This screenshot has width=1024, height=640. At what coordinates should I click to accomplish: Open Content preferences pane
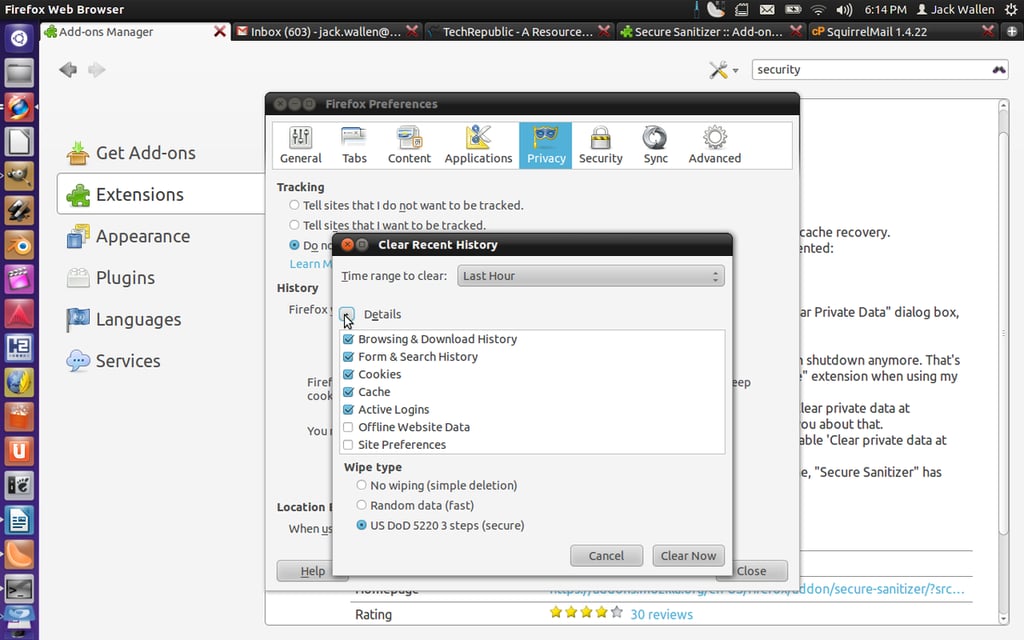409,145
